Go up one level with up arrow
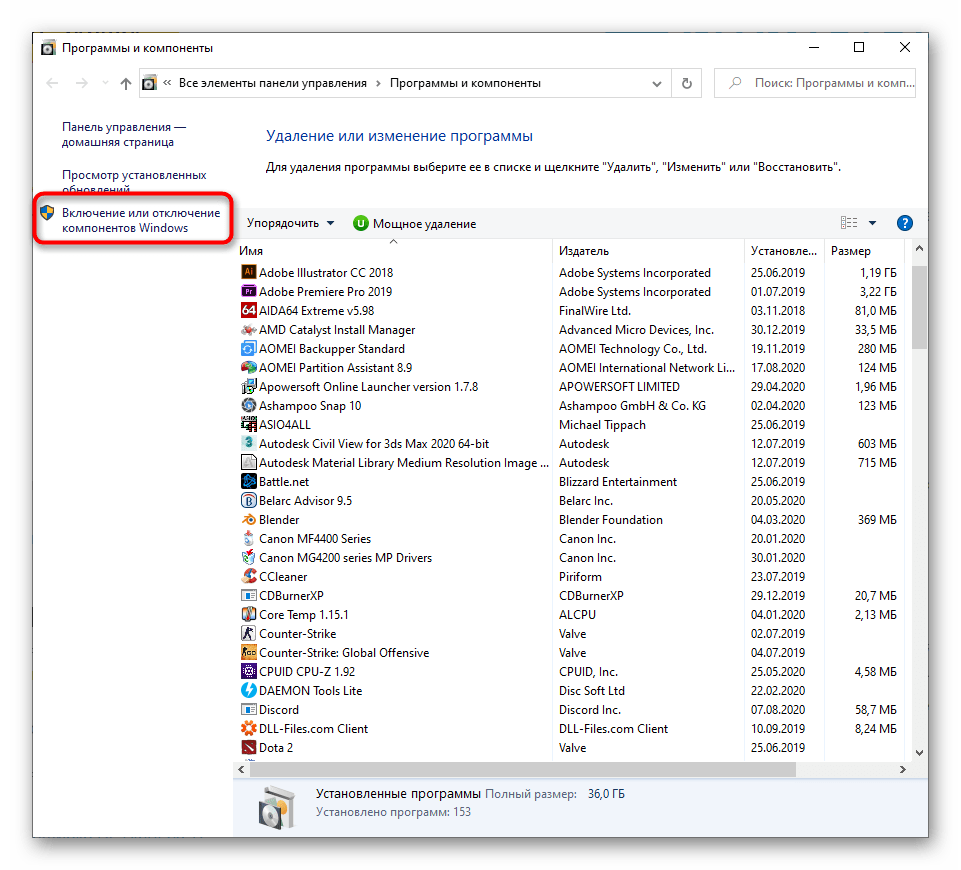The height and width of the screenshot is (870, 961). point(125,84)
